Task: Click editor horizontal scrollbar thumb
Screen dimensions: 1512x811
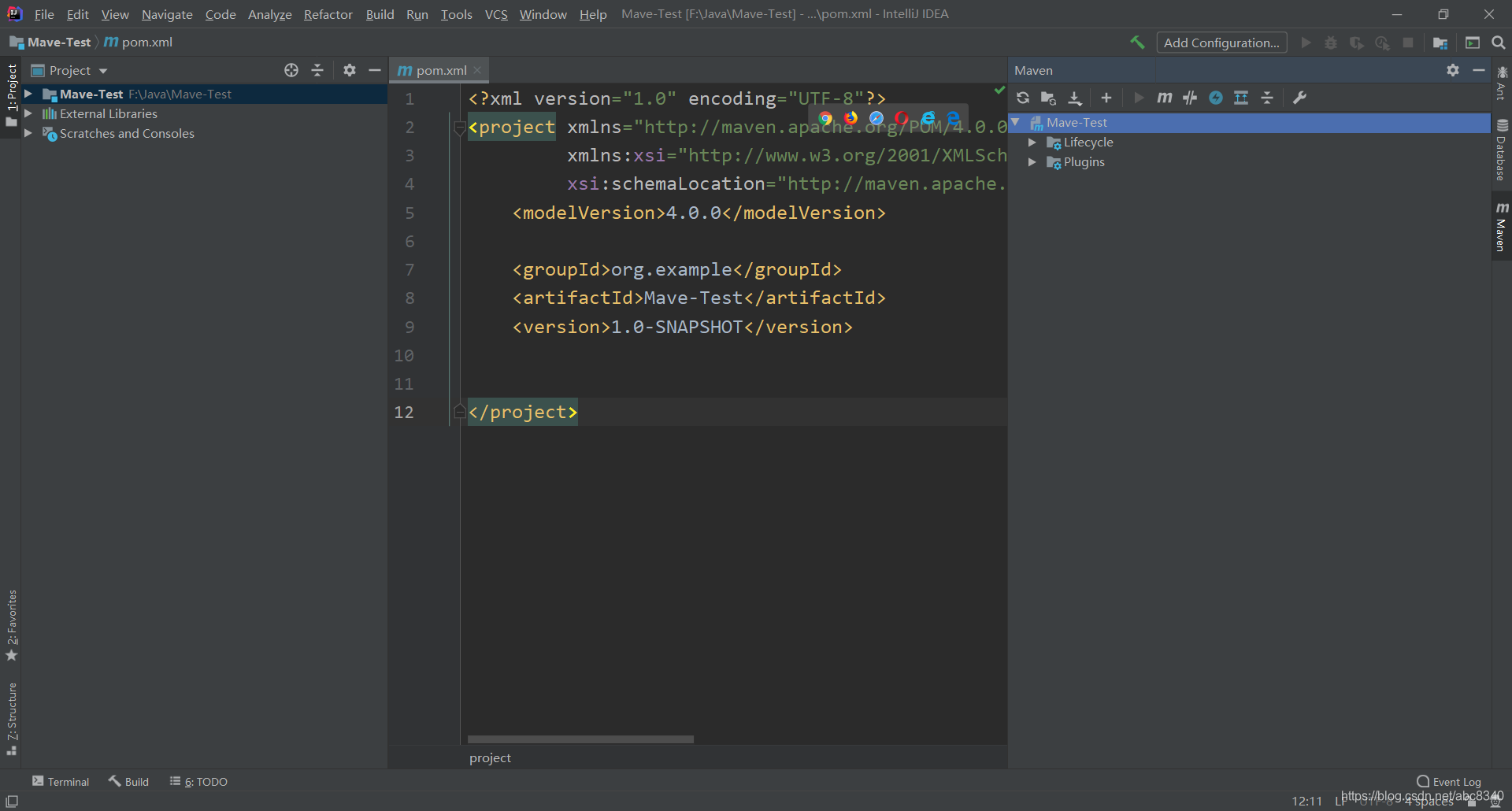Action: (x=580, y=739)
